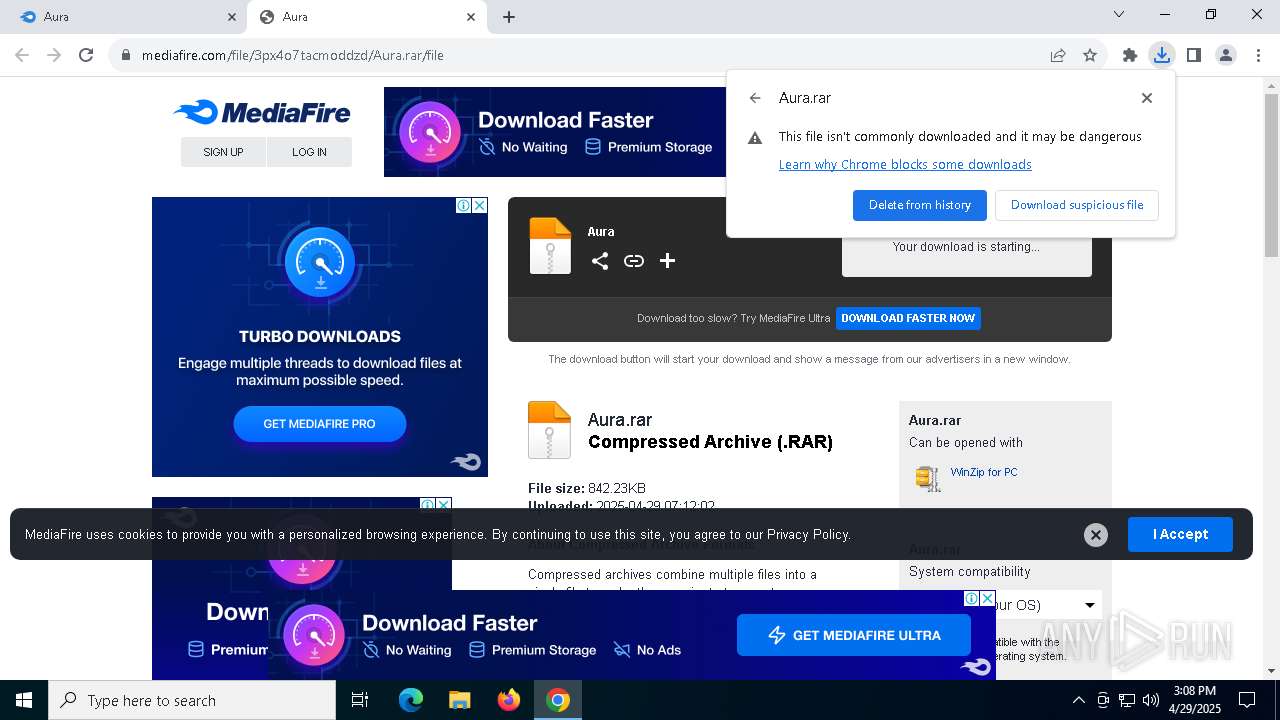Open the Chrome downloads tray icon

tap(1162, 55)
